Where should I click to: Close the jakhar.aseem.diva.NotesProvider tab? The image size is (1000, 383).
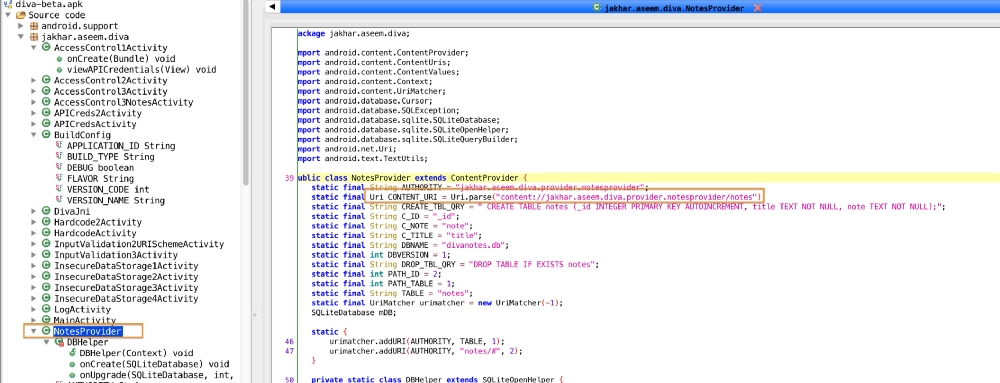[757, 8]
